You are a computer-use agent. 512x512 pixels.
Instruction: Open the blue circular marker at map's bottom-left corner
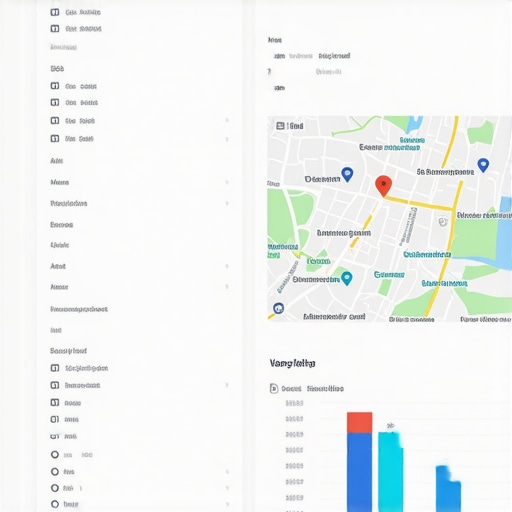pos(278,308)
